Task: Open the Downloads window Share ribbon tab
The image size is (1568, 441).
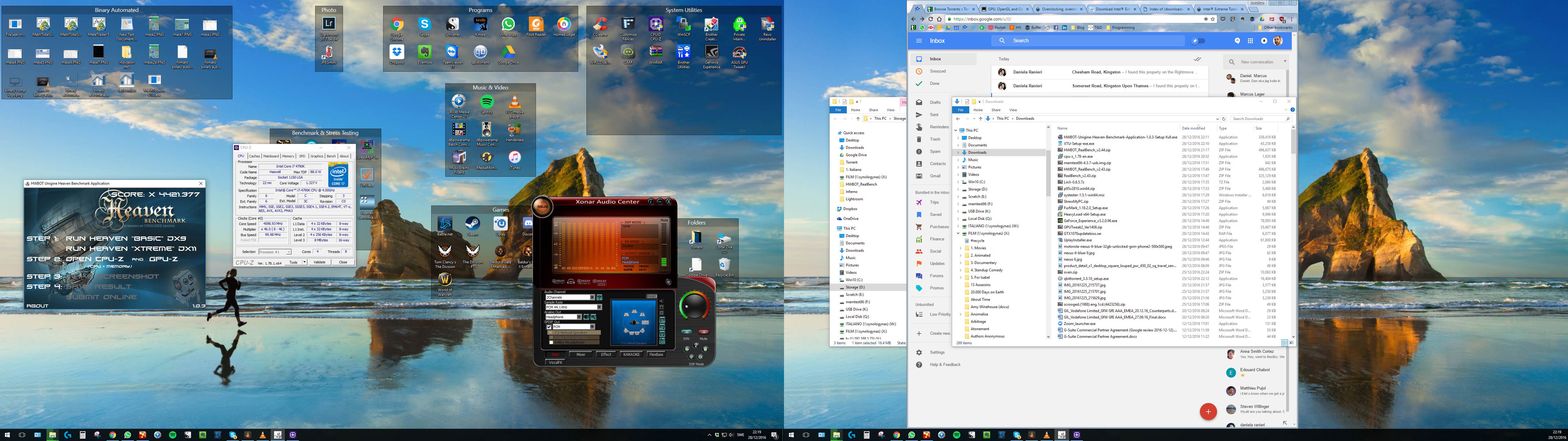Action: coord(996,110)
